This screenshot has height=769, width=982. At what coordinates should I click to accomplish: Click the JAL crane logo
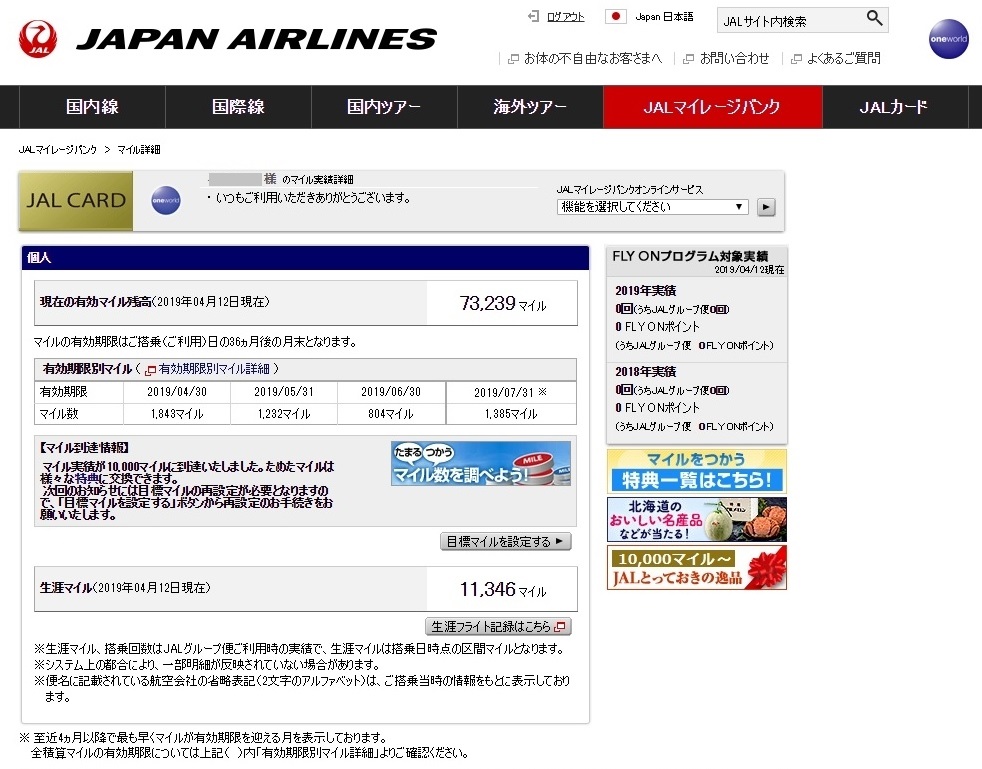pos(38,39)
